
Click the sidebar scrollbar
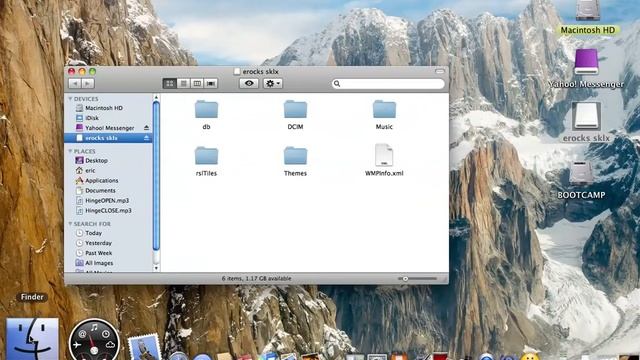[156, 176]
